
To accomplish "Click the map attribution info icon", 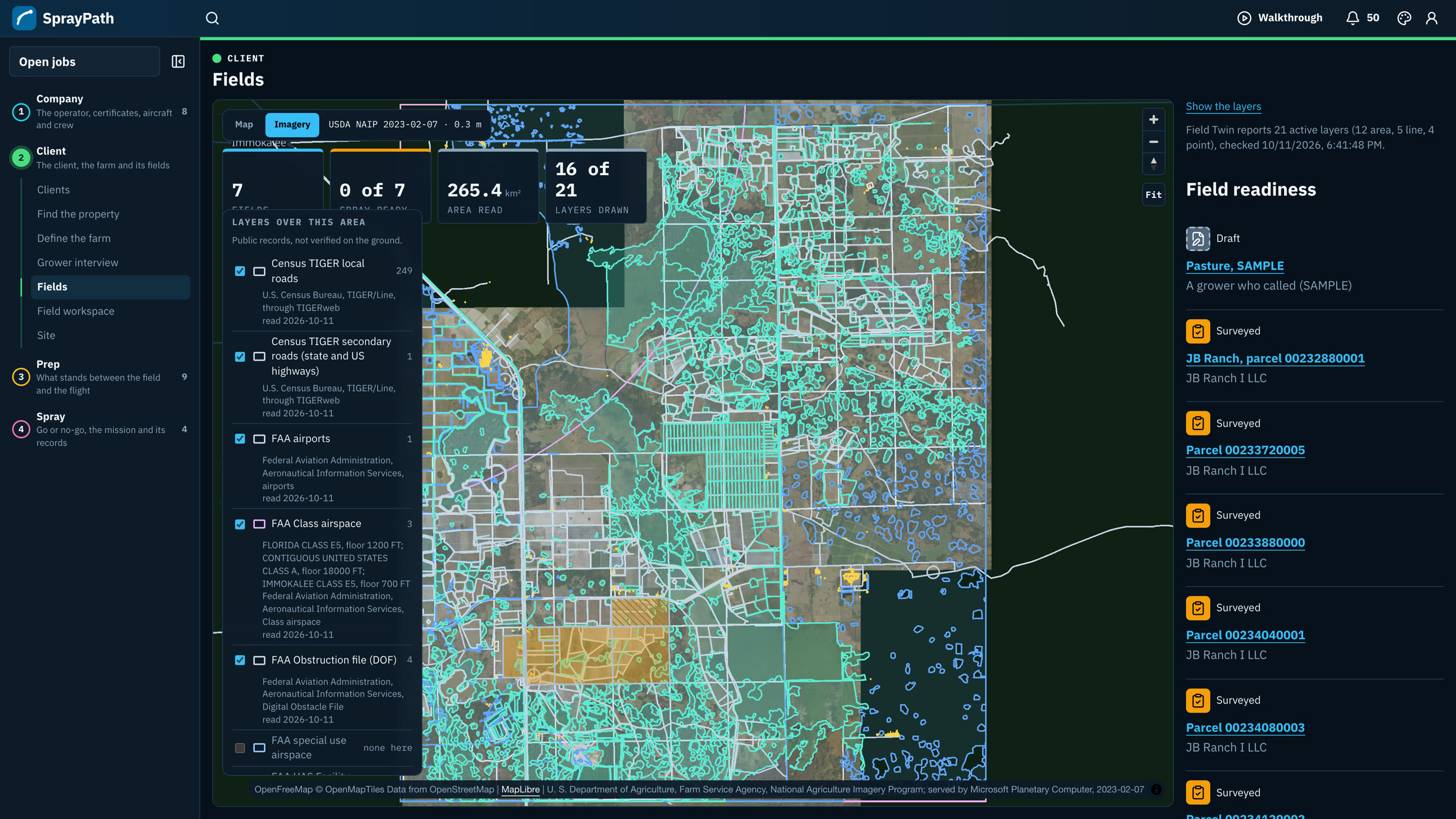I will 1156,789.
